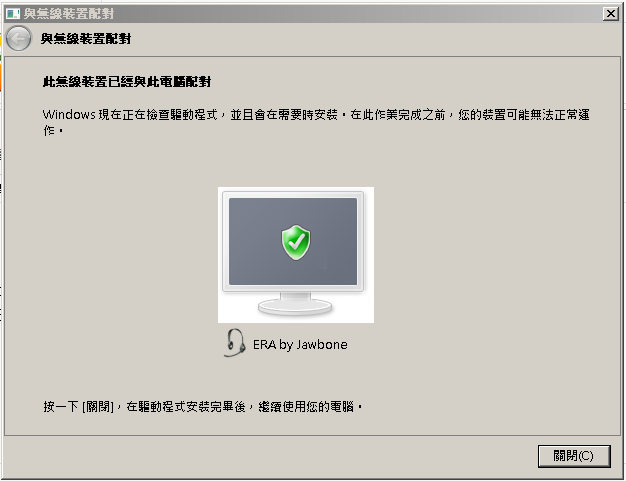
Task: Click the headset icon beside ERA by Jawbone
Action: [235, 343]
